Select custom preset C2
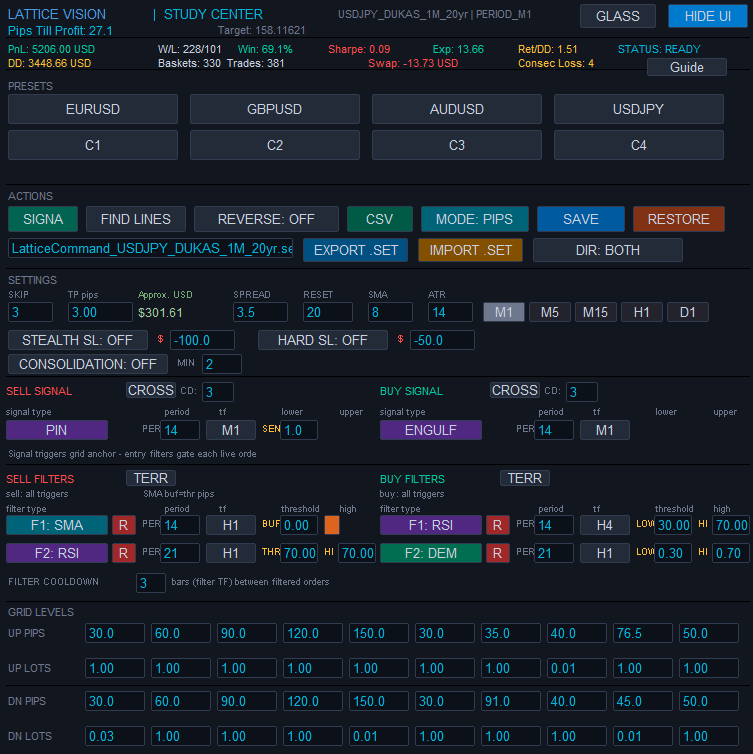This screenshot has width=753, height=754. tap(275, 145)
